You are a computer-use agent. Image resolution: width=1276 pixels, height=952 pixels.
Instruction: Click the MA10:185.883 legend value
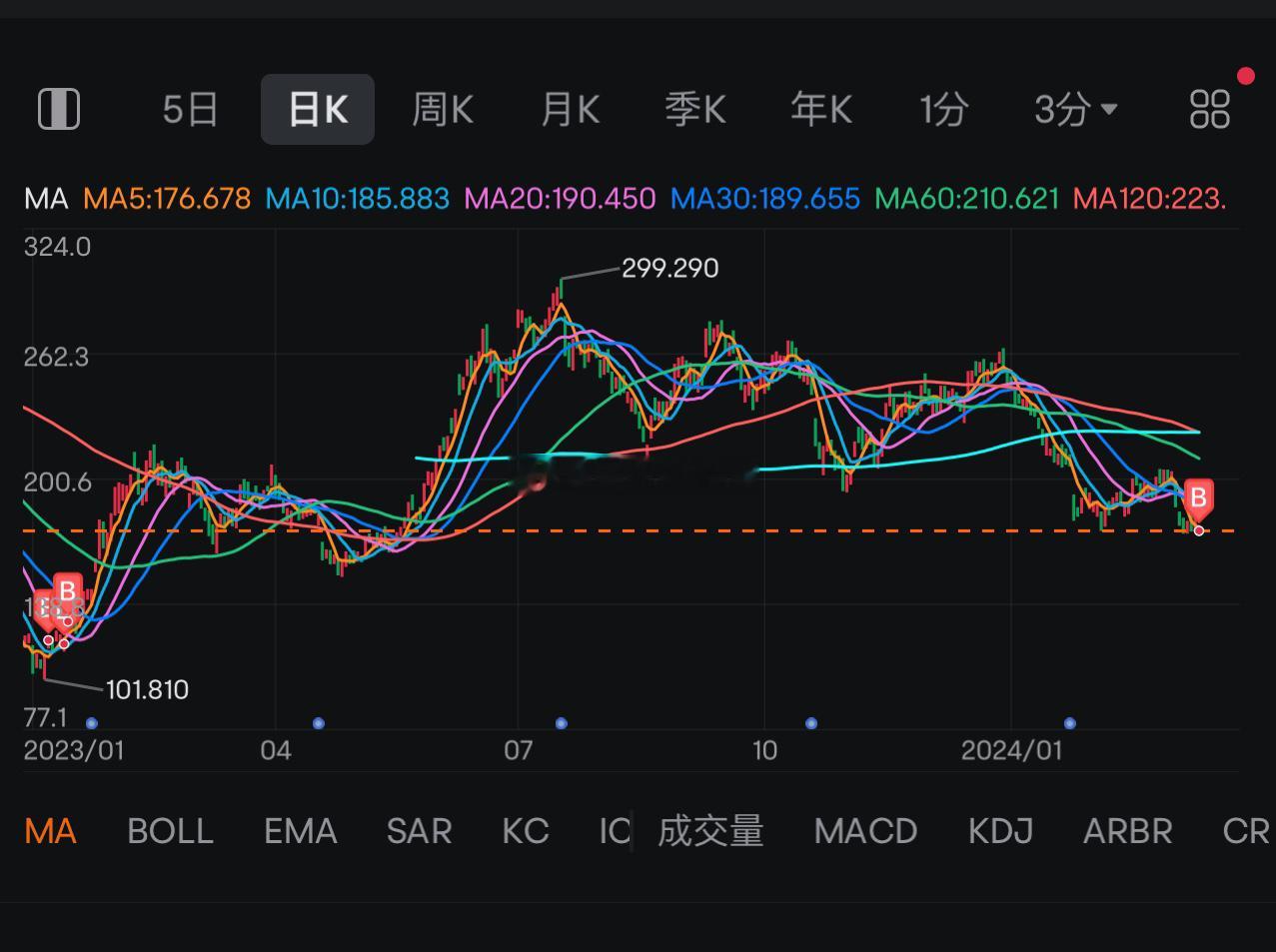[358, 198]
